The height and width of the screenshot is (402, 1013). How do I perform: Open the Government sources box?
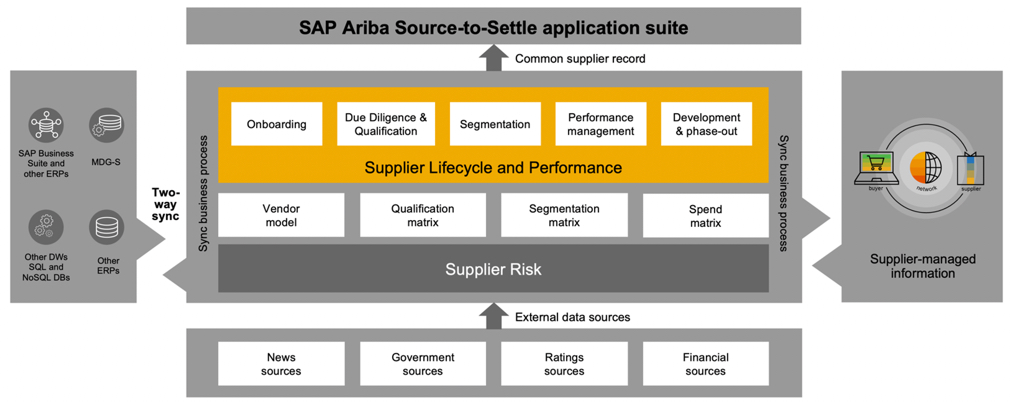(423, 364)
